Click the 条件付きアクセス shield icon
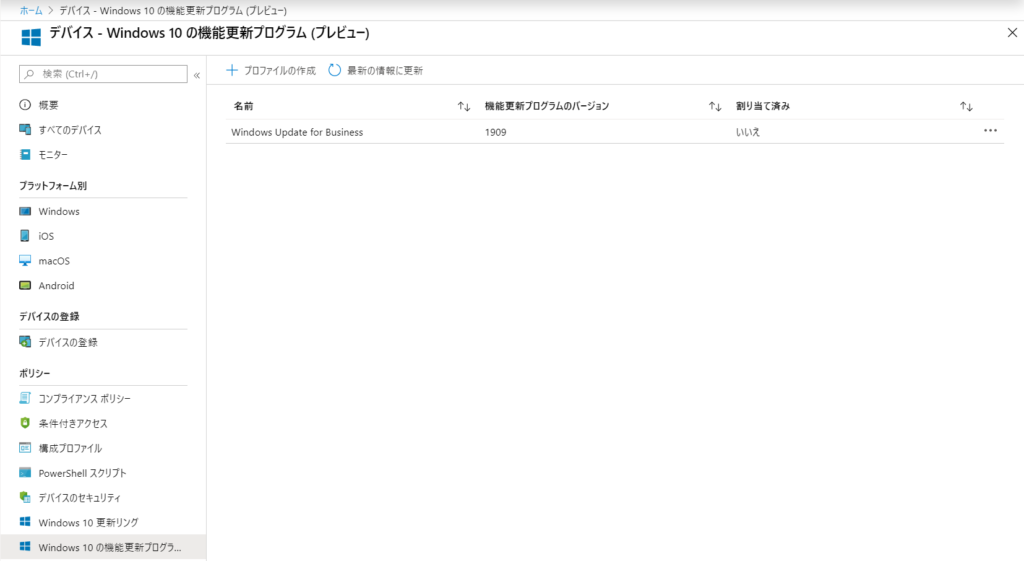The width and height of the screenshot is (1024, 561). coord(25,423)
